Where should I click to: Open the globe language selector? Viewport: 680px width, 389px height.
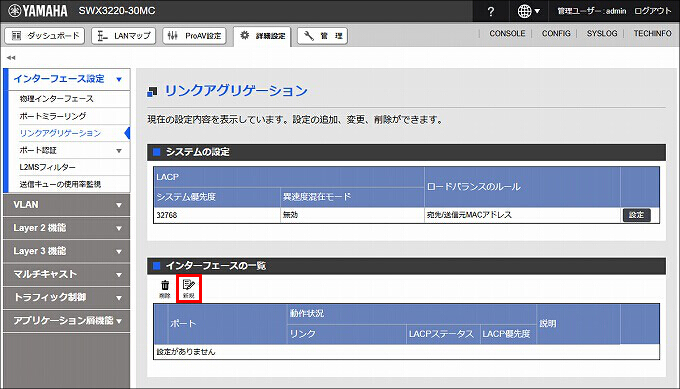(x=529, y=11)
